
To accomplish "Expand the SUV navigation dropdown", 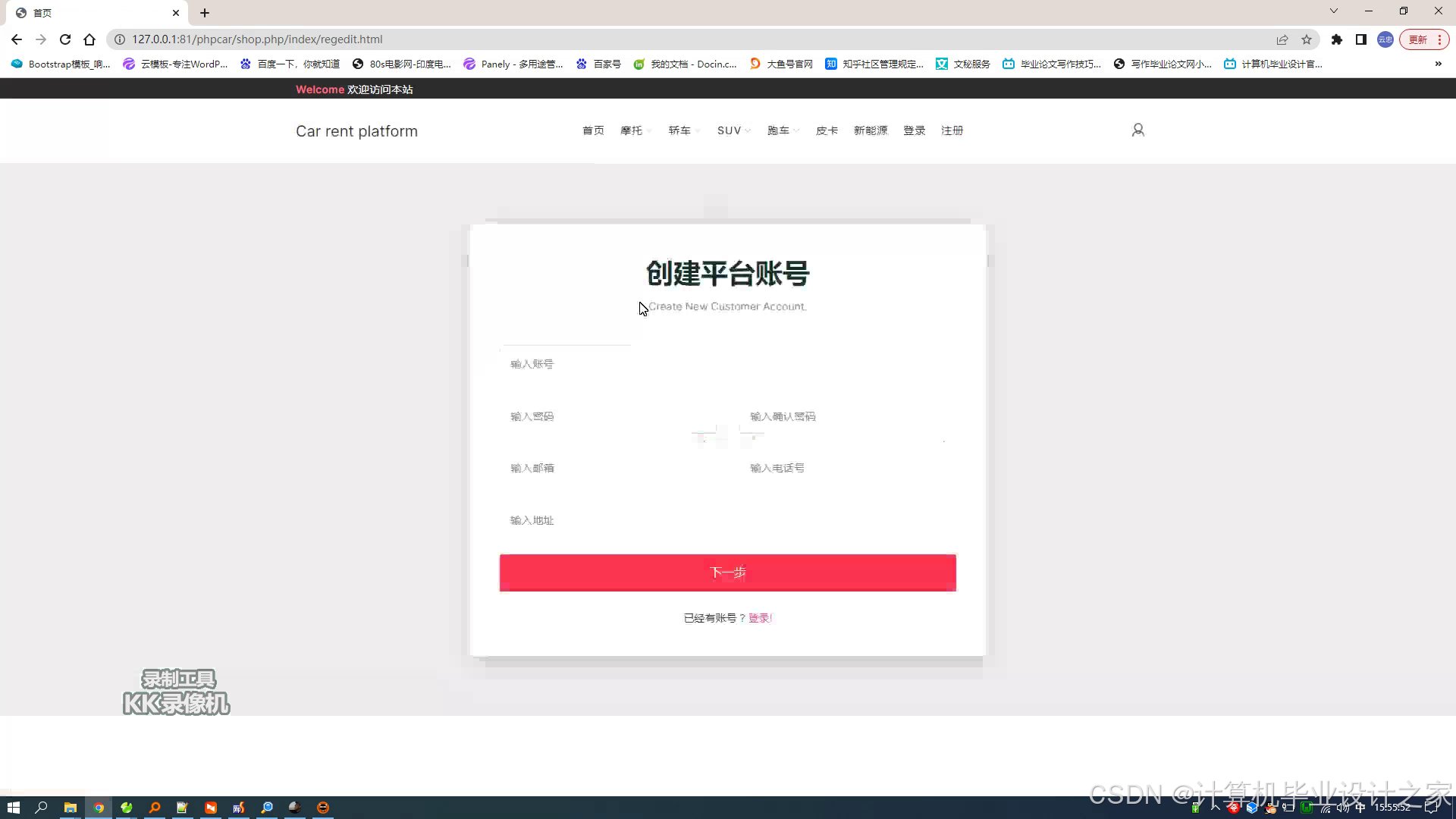I will click(733, 130).
